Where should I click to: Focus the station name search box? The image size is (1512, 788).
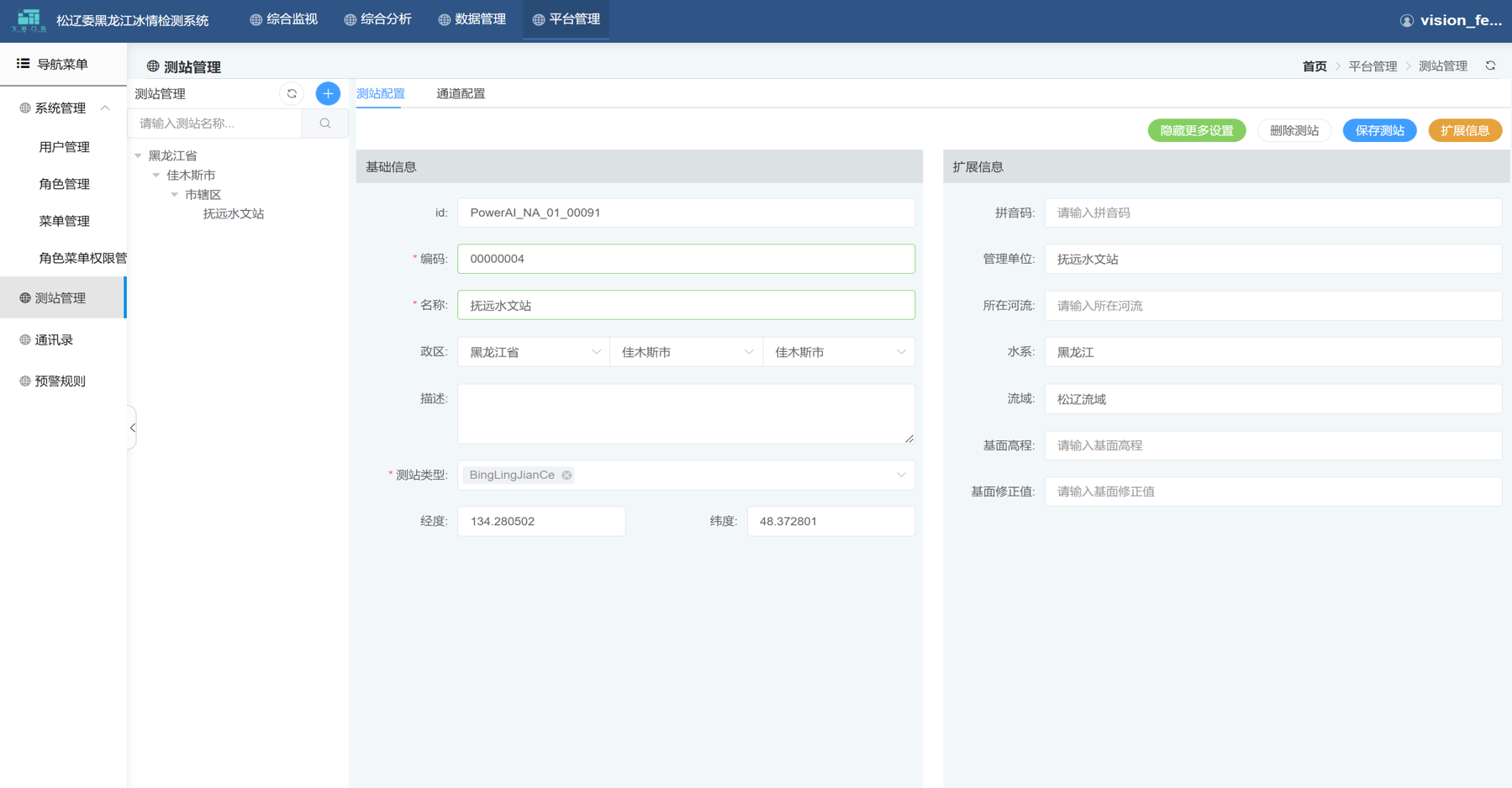tap(215, 123)
